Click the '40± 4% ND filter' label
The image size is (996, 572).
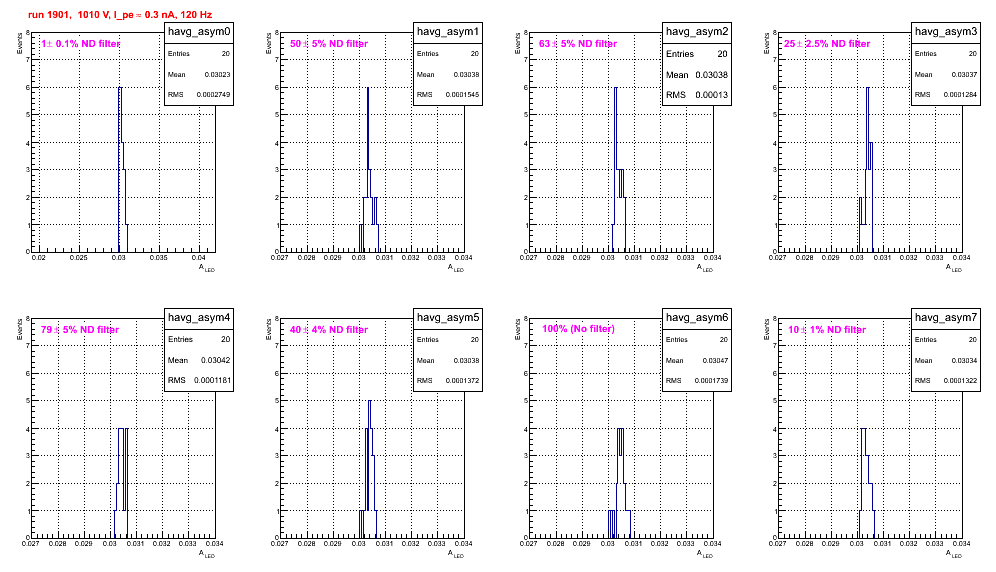[x=329, y=330]
